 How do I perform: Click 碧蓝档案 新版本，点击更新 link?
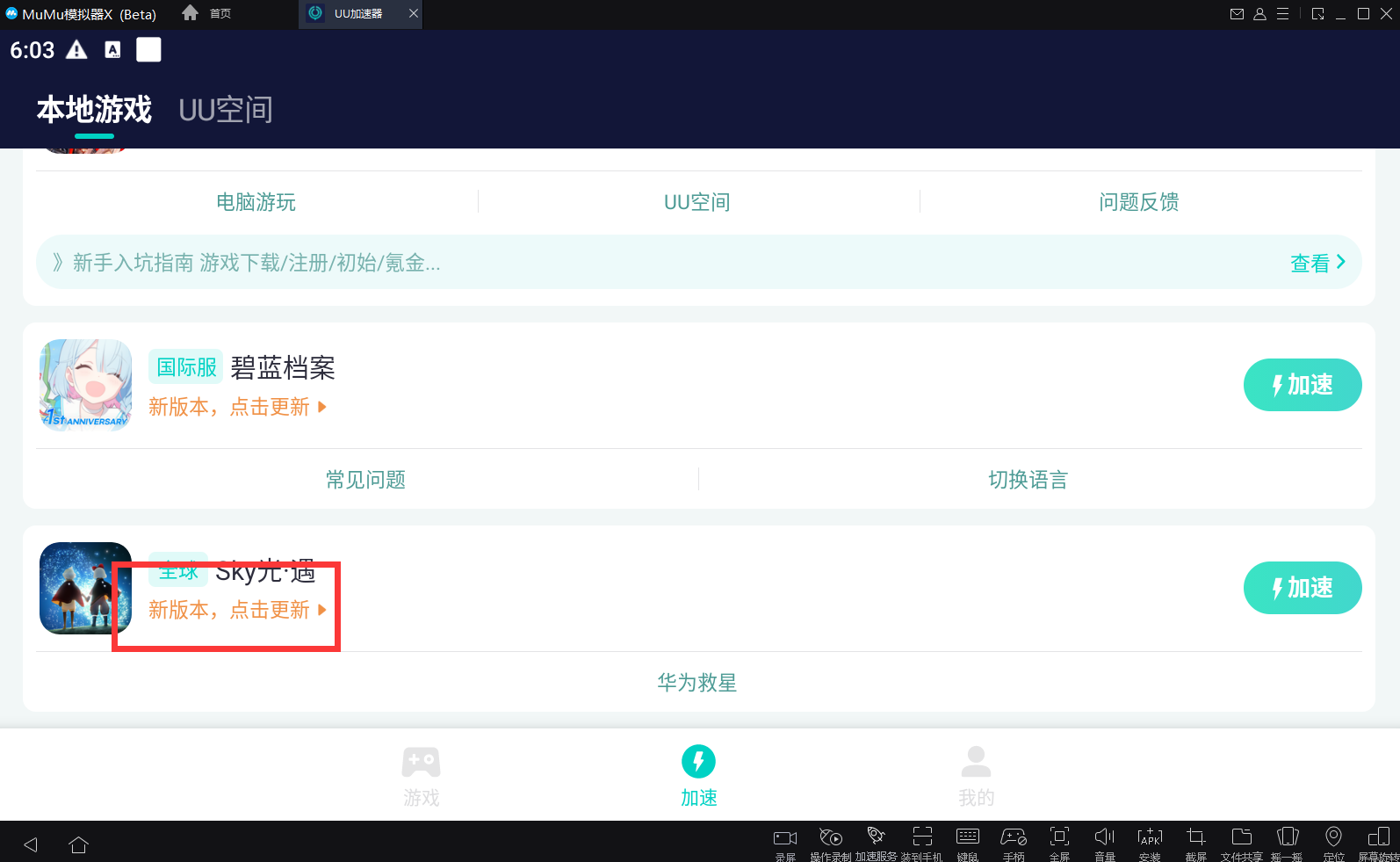tap(237, 407)
